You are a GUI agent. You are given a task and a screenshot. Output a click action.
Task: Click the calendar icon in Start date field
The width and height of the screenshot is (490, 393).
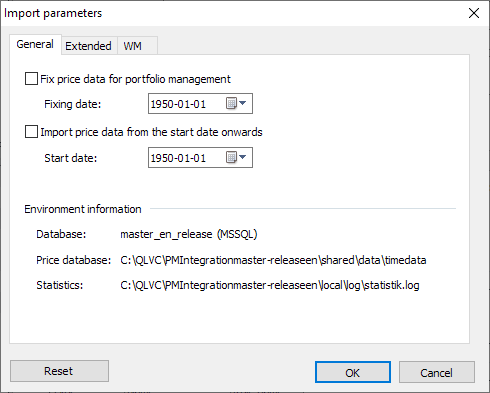pyautogui.click(x=231, y=157)
